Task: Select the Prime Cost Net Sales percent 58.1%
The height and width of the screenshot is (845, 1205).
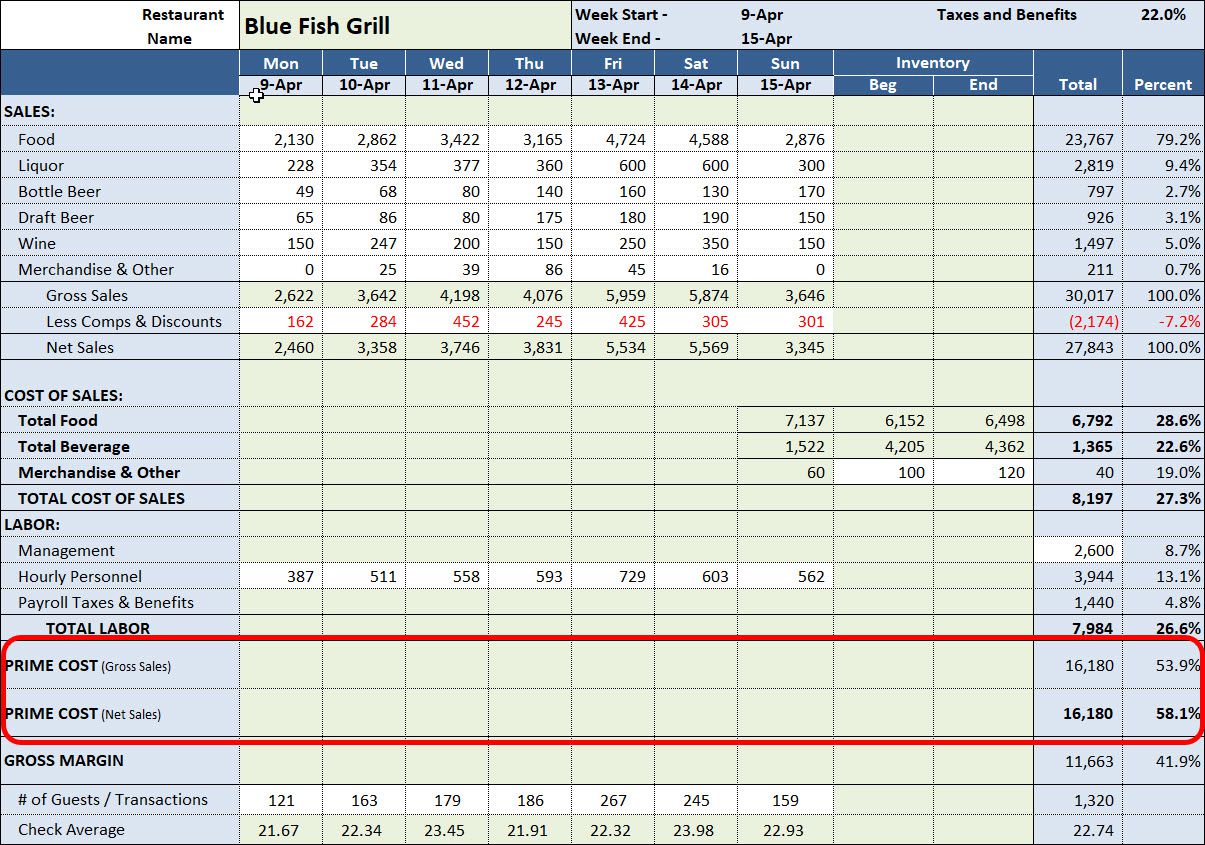Action: (1162, 714)
